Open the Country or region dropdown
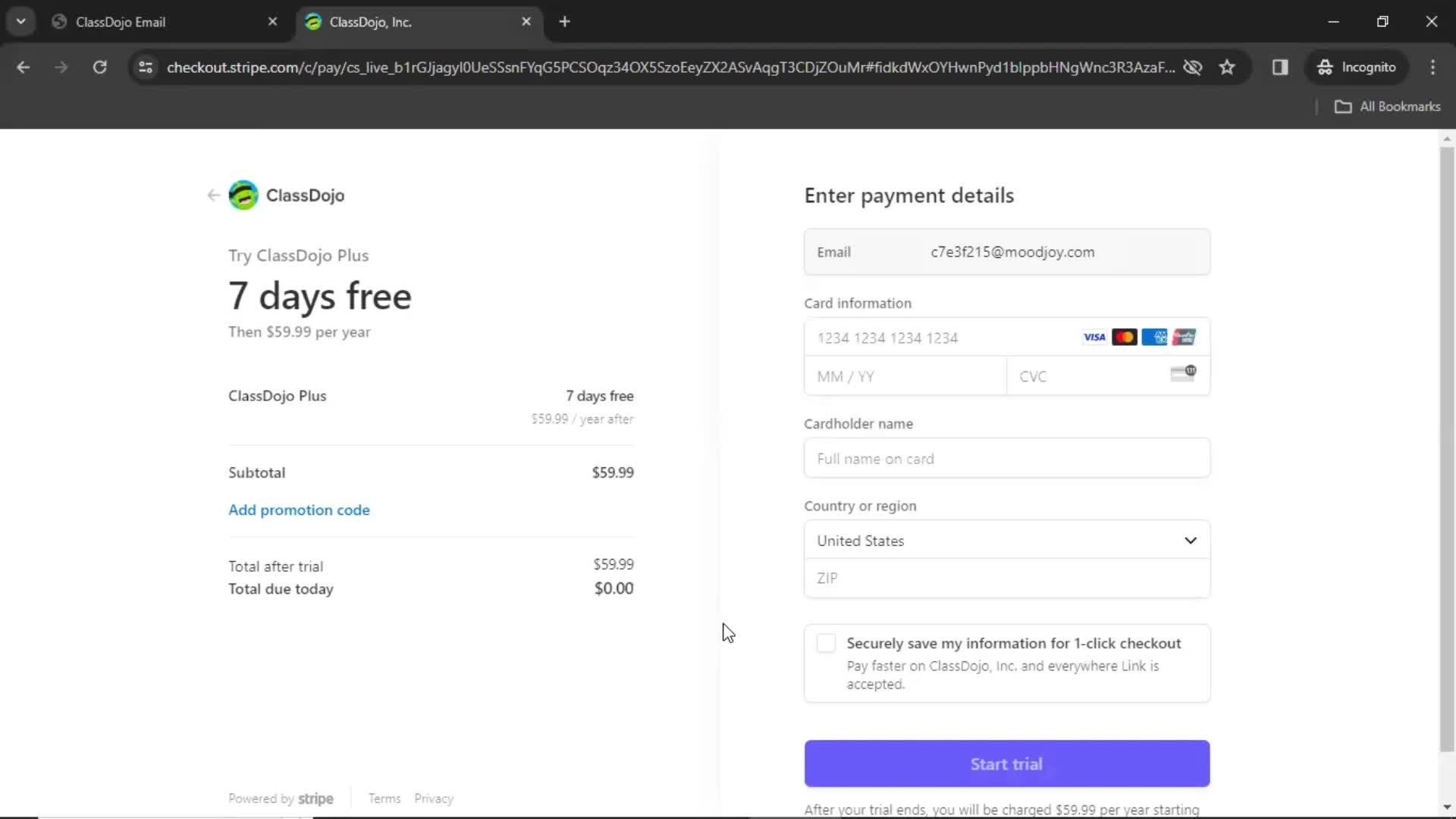The image size is (1456, 819). coord(1007,541)
